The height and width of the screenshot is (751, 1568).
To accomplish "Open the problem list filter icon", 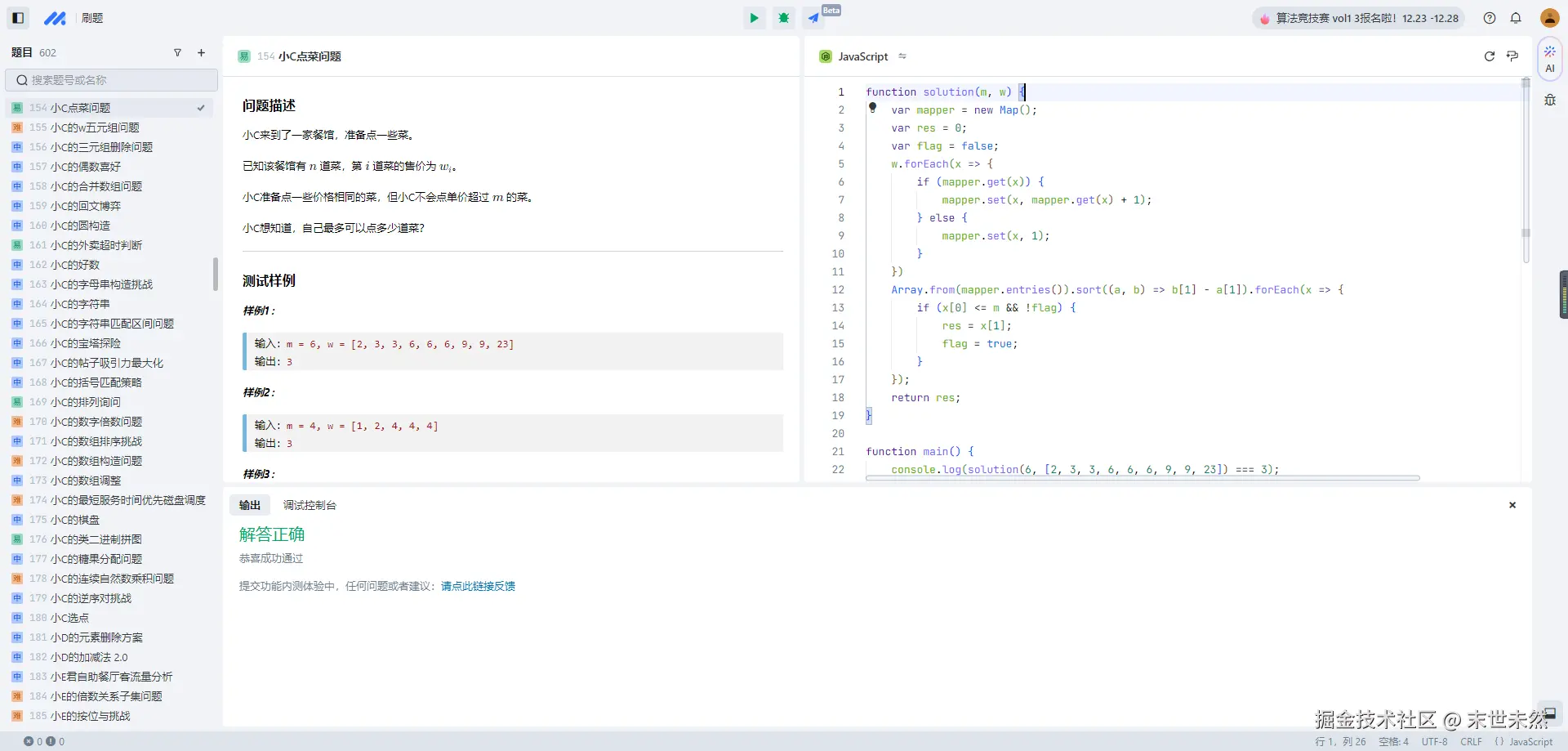I will coord(177,53).
